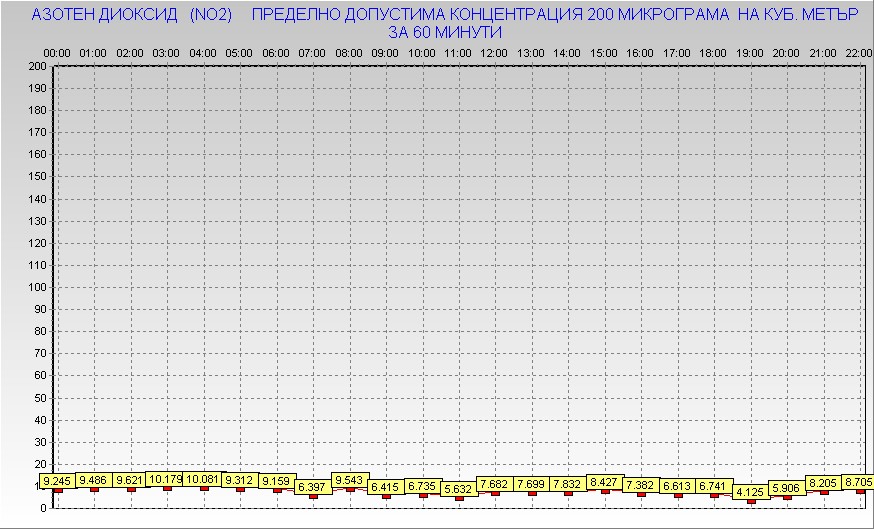Click the 190 y-axis label
Viewport: 874px width, 529px height.
pos(38,89)
